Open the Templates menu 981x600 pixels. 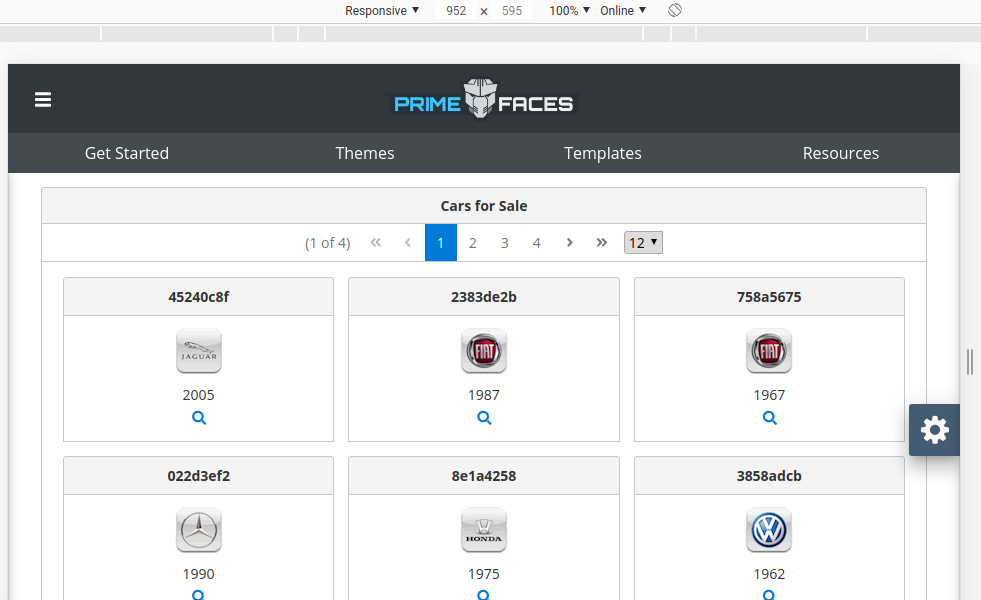[603, 153]
